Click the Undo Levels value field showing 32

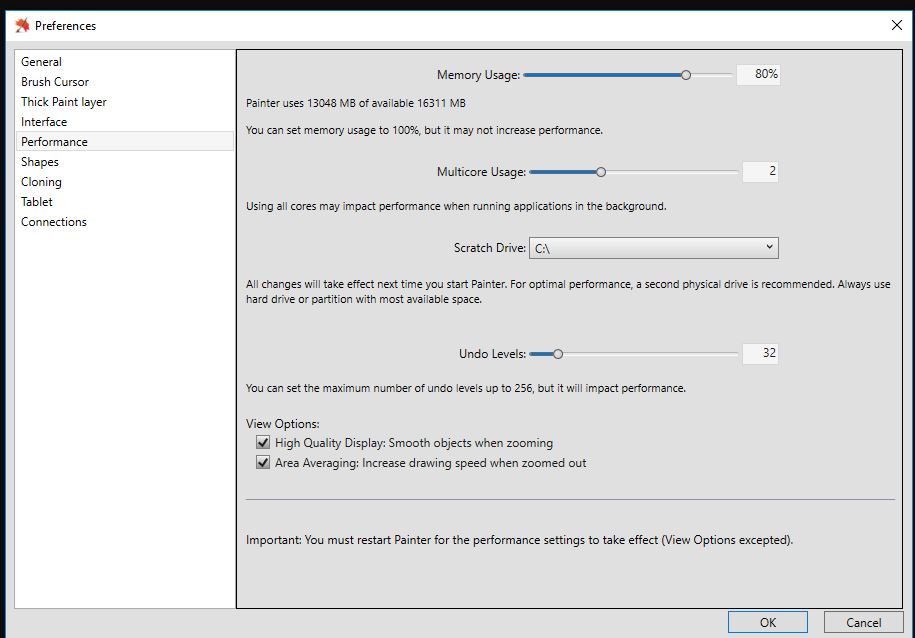pos(760,353)
